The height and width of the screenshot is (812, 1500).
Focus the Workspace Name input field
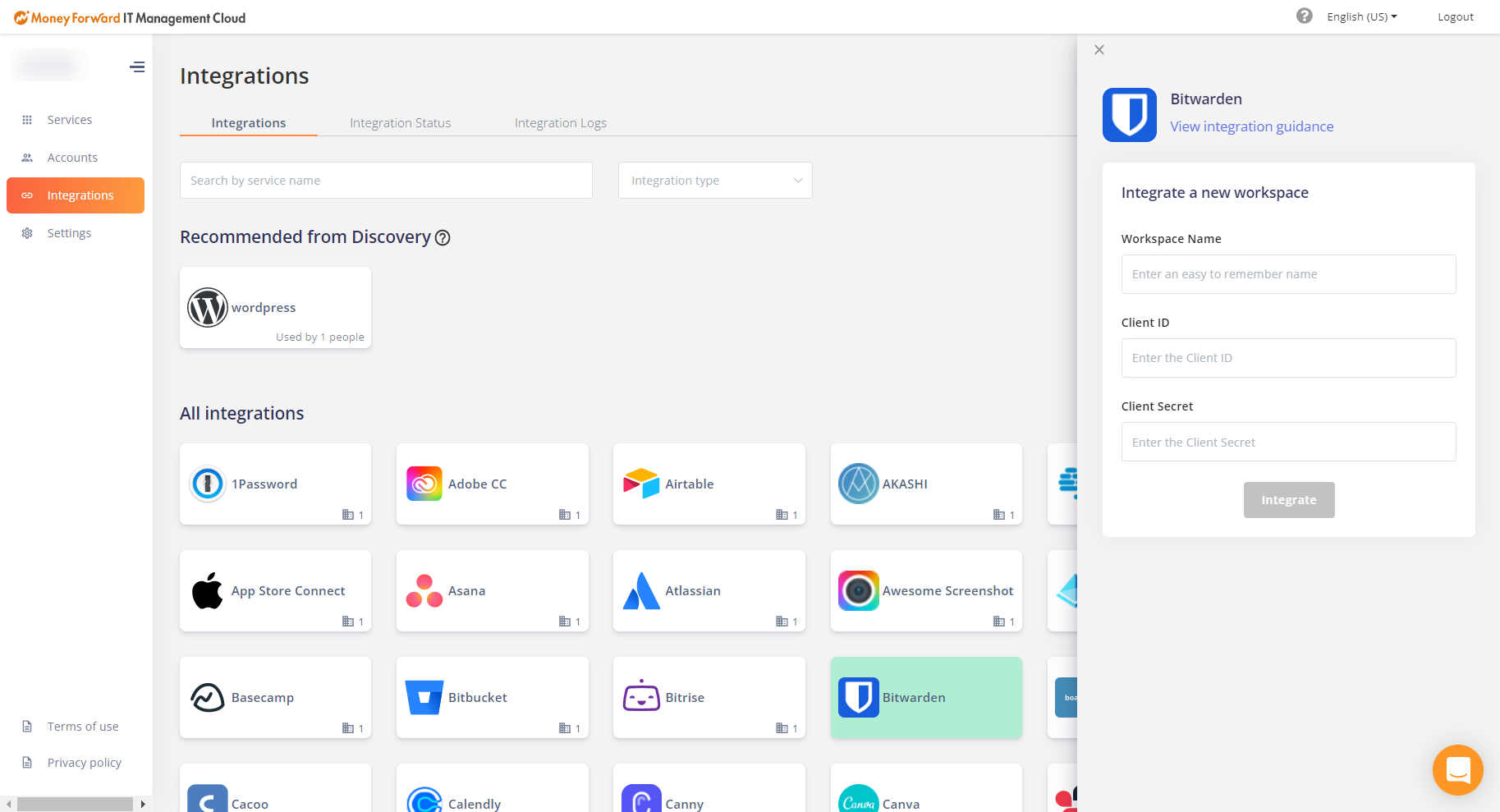tap(1289, 274)
